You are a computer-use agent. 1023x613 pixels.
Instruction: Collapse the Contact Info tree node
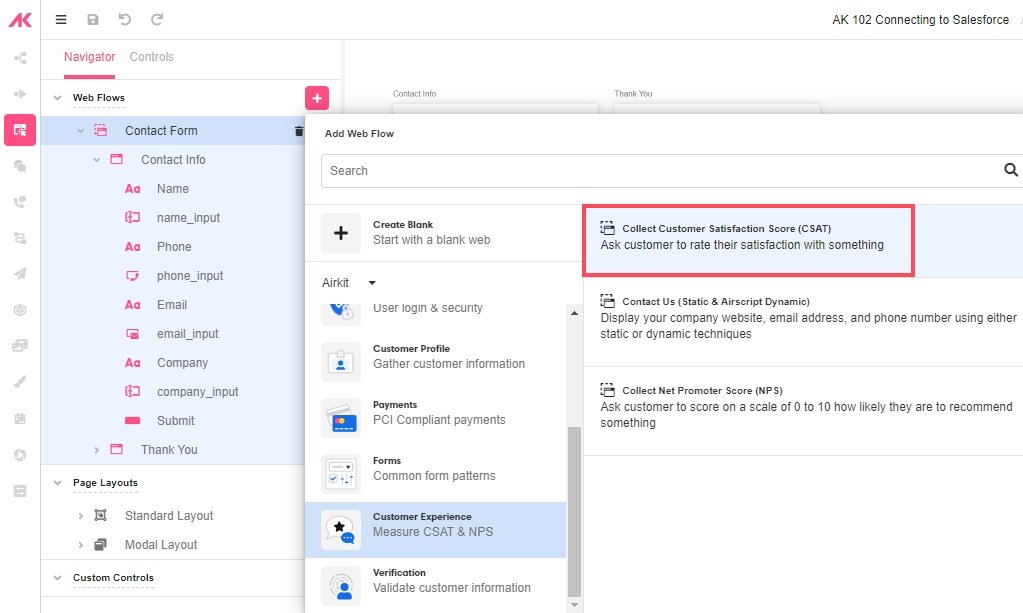(97, 160)
